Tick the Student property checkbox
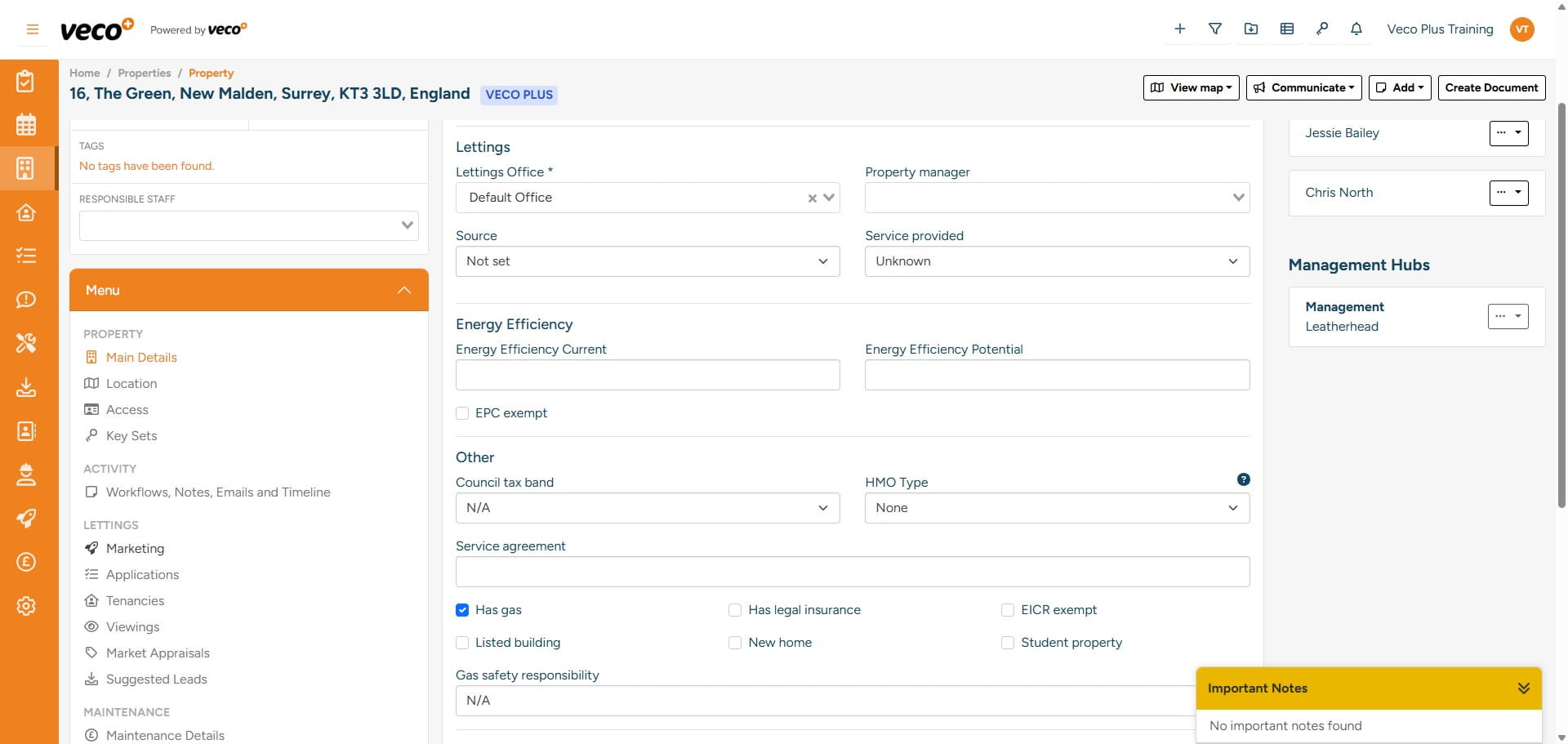 (1008, 643)
